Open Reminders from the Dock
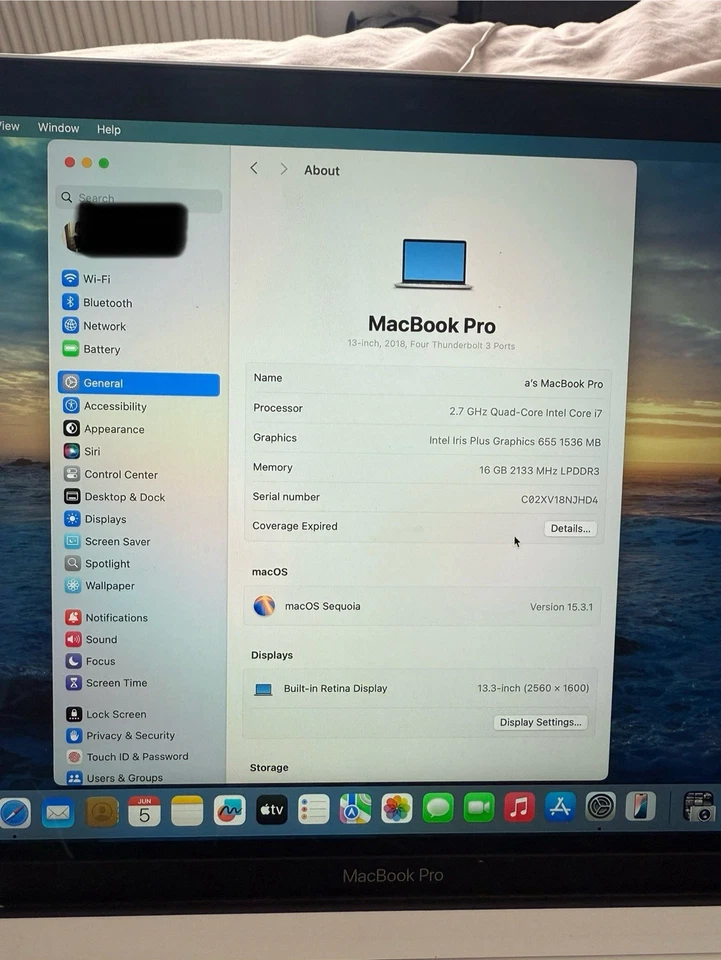 coord(313,809)
